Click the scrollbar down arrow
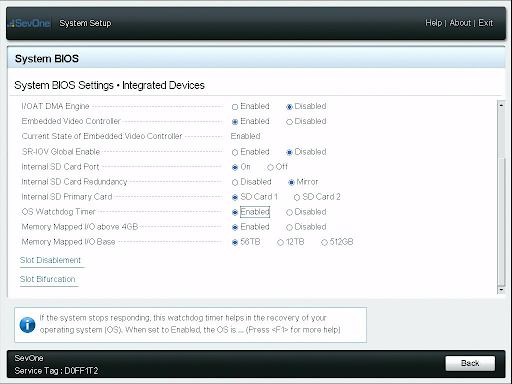 (x=501, y=290)
